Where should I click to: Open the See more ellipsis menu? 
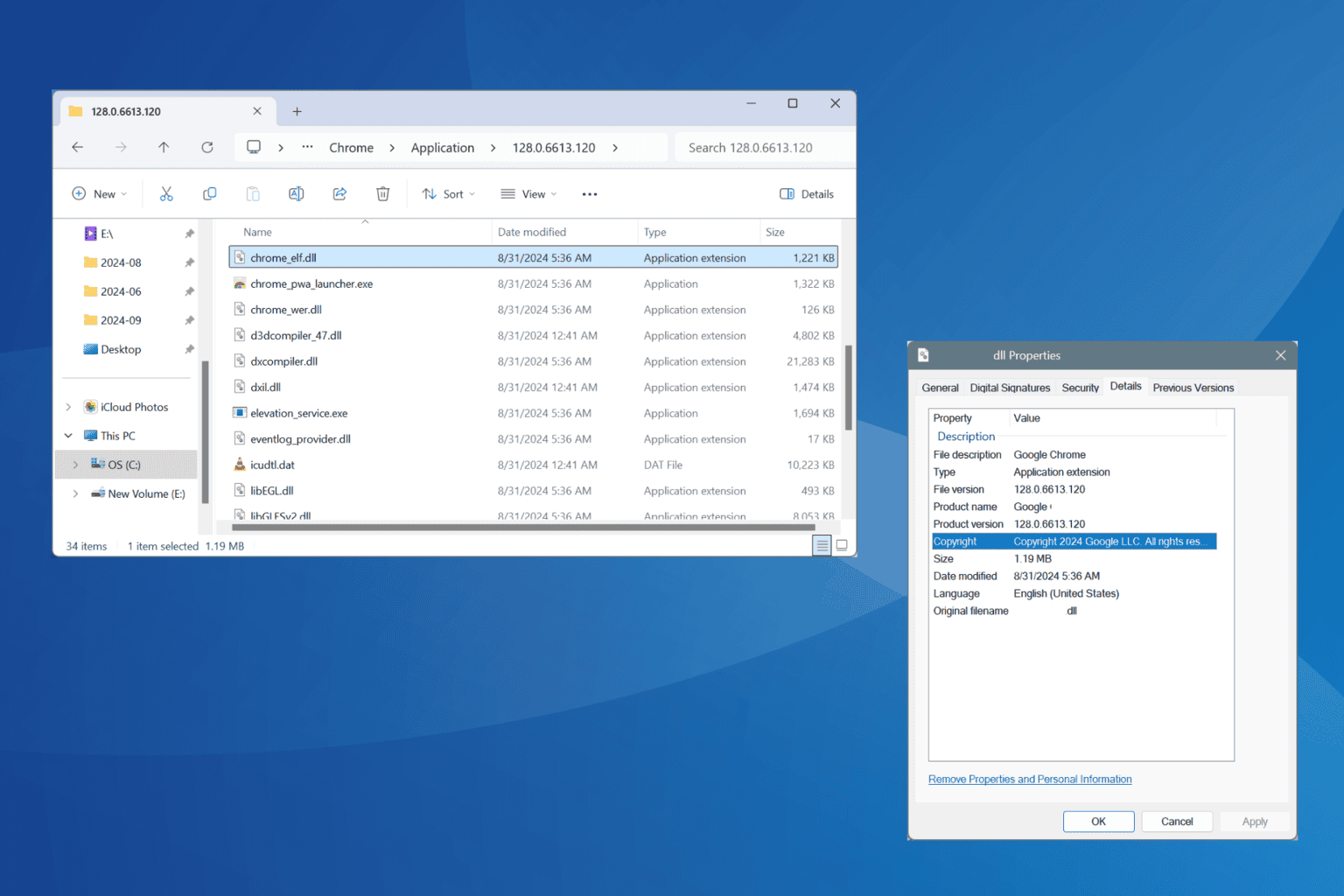590,194
